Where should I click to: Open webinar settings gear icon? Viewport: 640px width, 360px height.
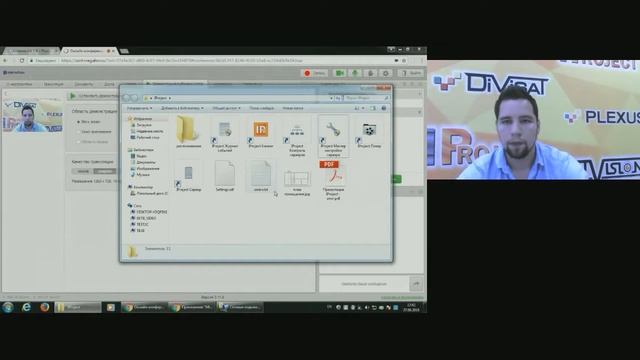pos(385,73)
